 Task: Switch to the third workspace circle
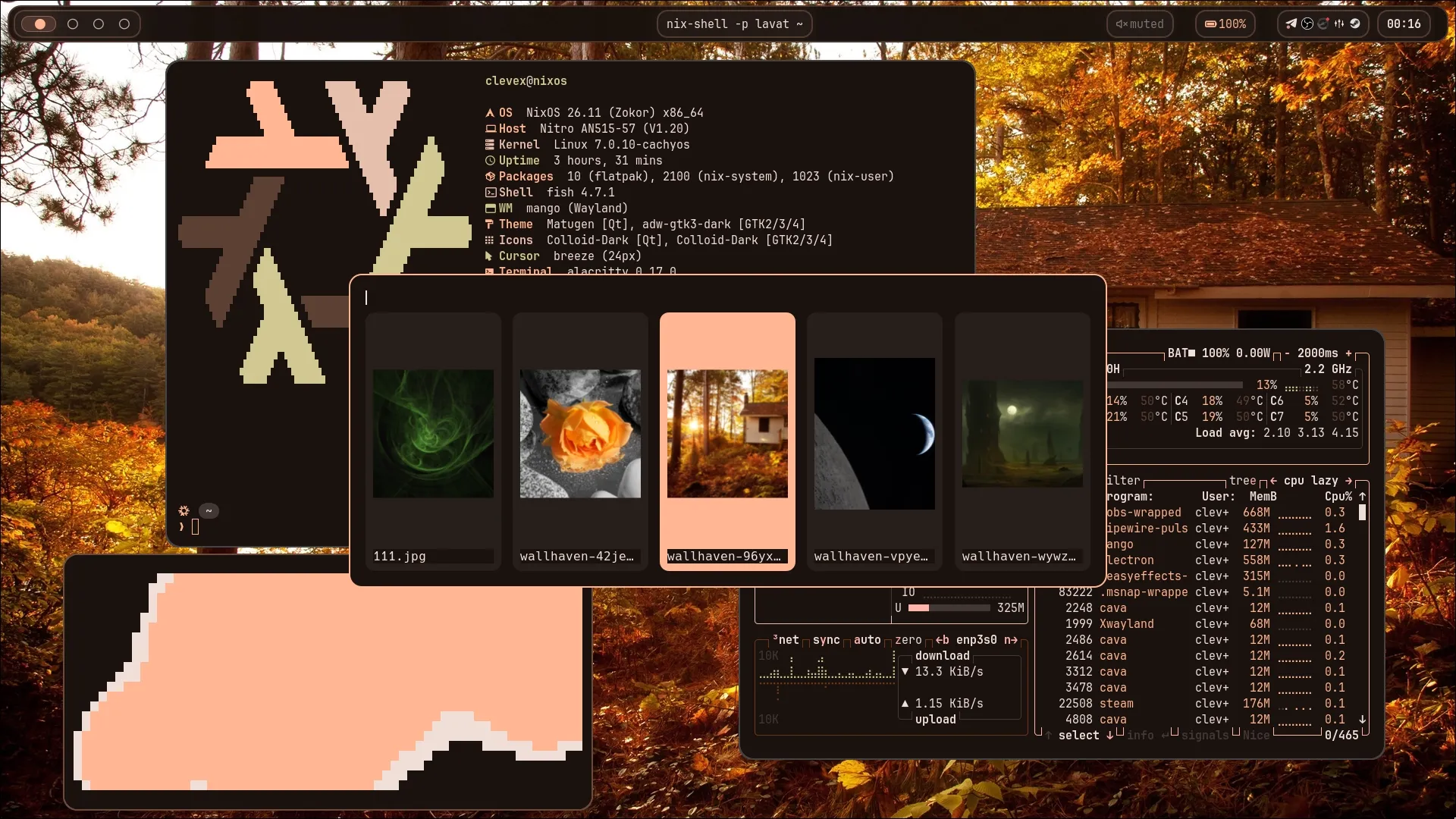pos(99,24)
